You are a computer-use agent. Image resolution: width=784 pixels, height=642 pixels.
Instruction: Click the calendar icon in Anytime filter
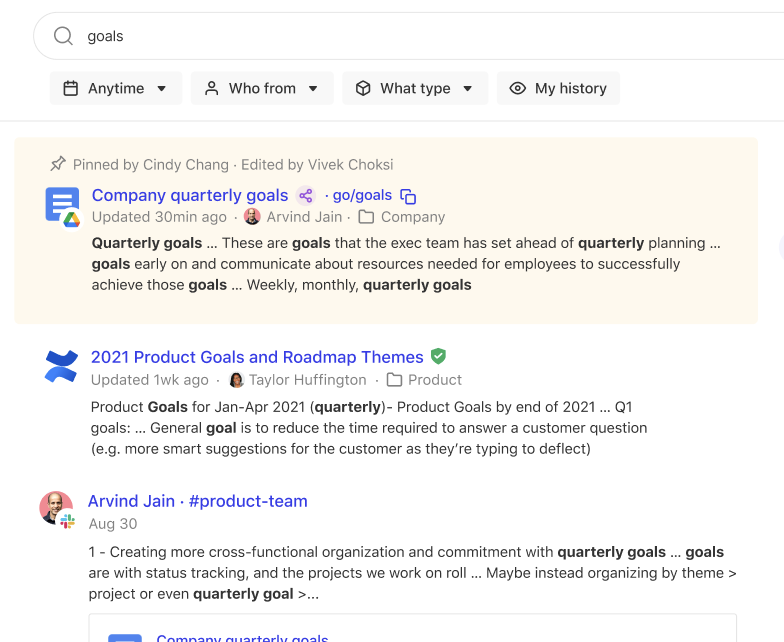coord(70,88)
